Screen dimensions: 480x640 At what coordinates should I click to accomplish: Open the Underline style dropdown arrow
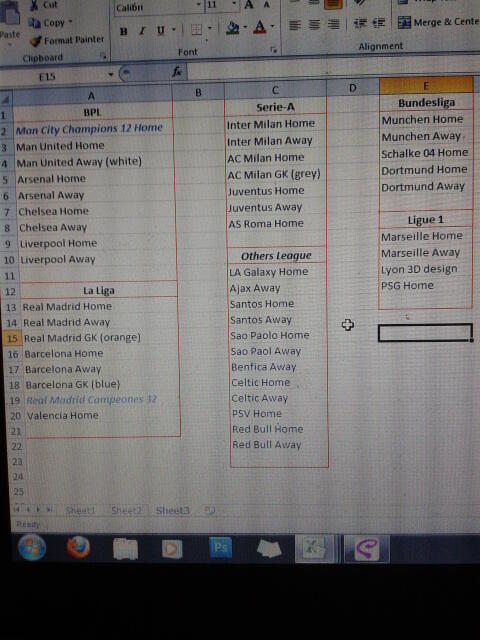pyautogui.click(x=174, y=29)
